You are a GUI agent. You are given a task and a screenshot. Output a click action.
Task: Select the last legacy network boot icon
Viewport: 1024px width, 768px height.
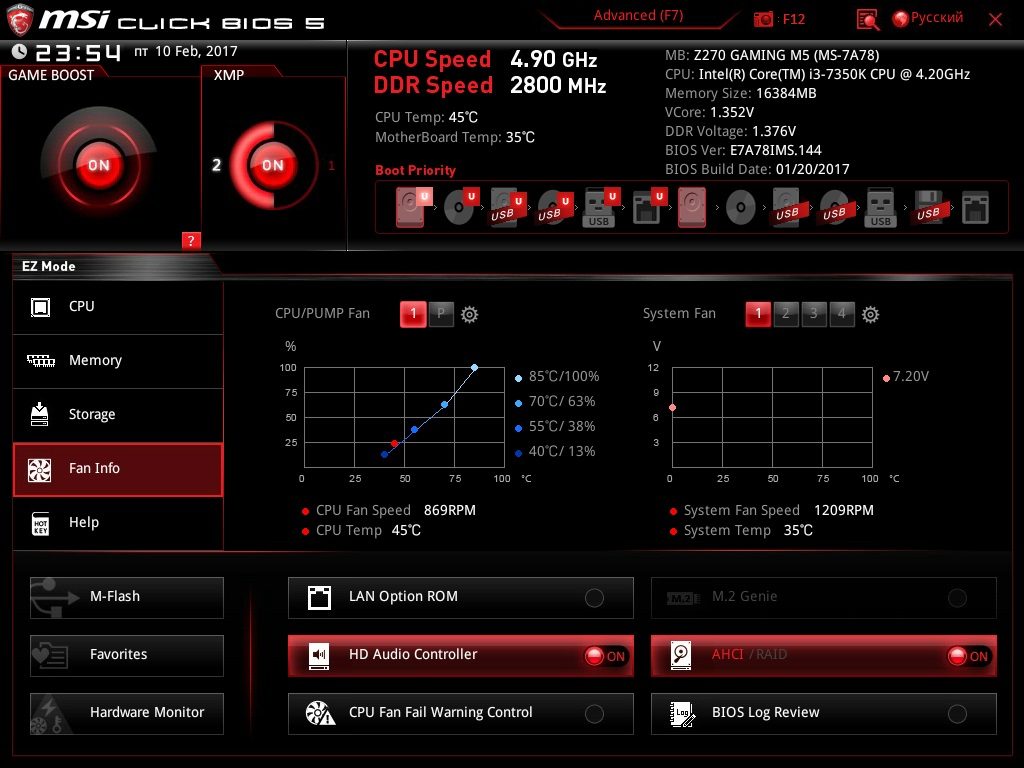tap(975, 207)
